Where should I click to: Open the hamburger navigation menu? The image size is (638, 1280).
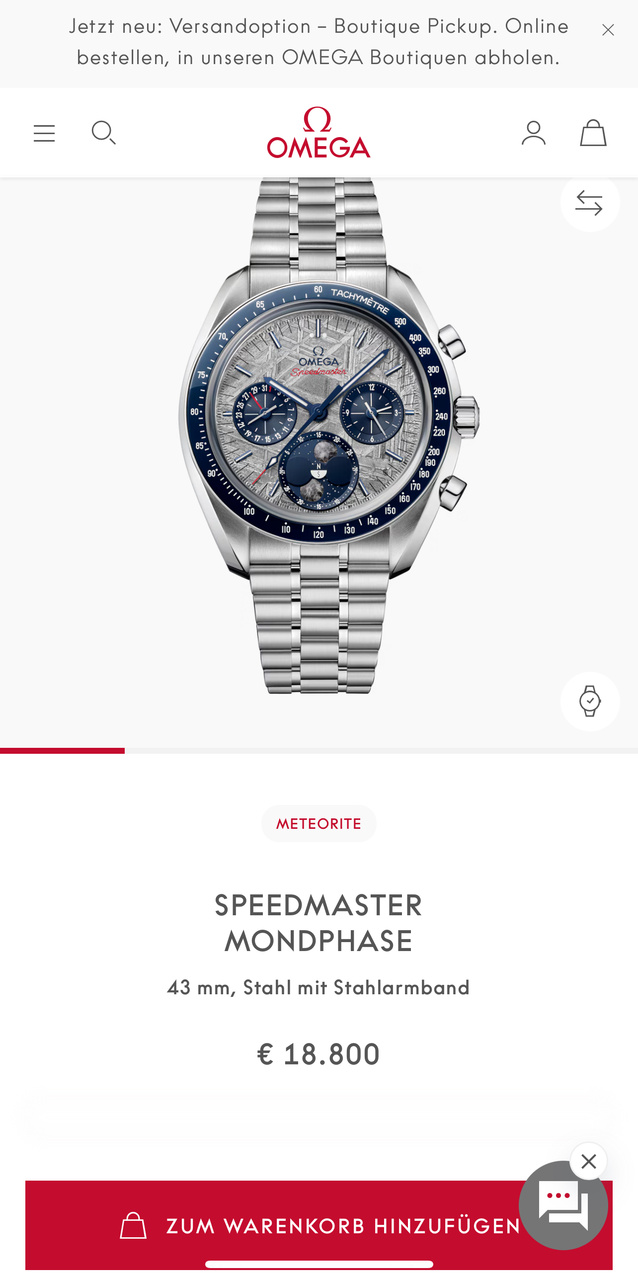point(44,133)
